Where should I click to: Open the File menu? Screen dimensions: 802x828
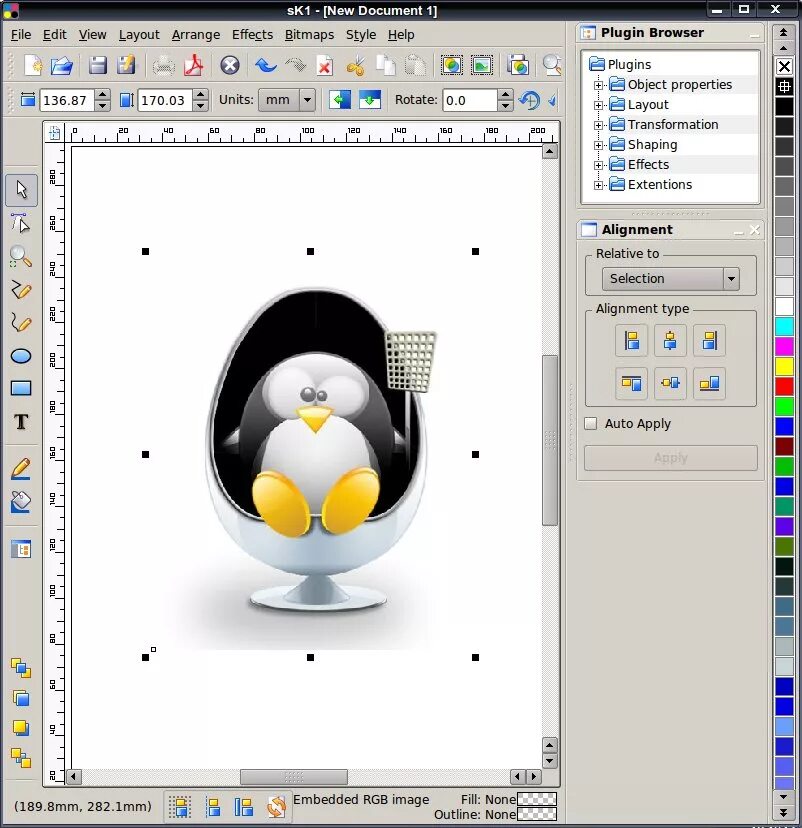[21, 35]
